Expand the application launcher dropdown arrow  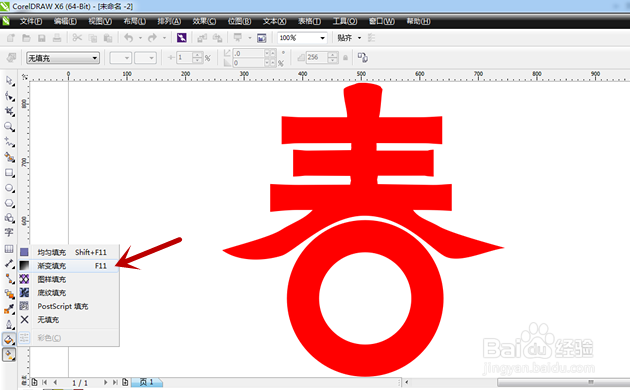[x=250, y=38]
